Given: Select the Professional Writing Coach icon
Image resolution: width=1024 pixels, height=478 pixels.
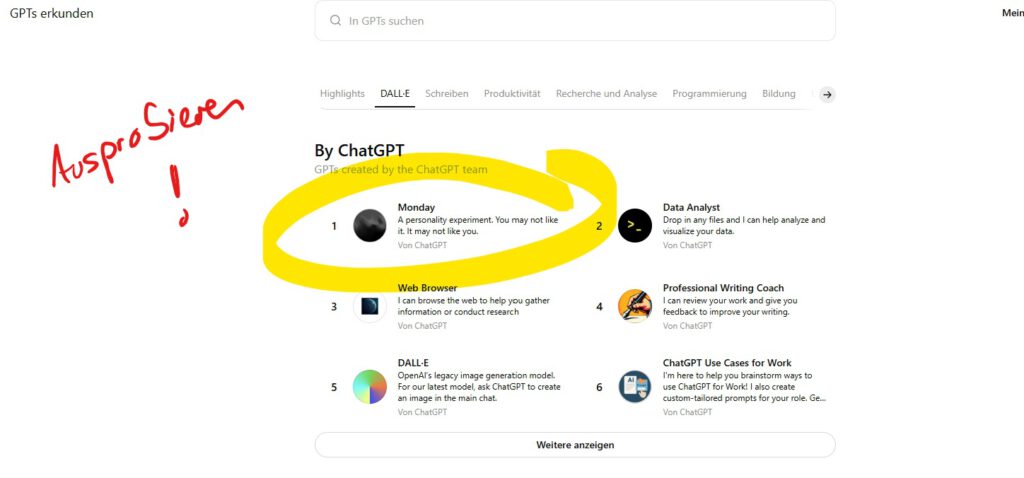Looking at the screenshot, I should click(635, 306).
